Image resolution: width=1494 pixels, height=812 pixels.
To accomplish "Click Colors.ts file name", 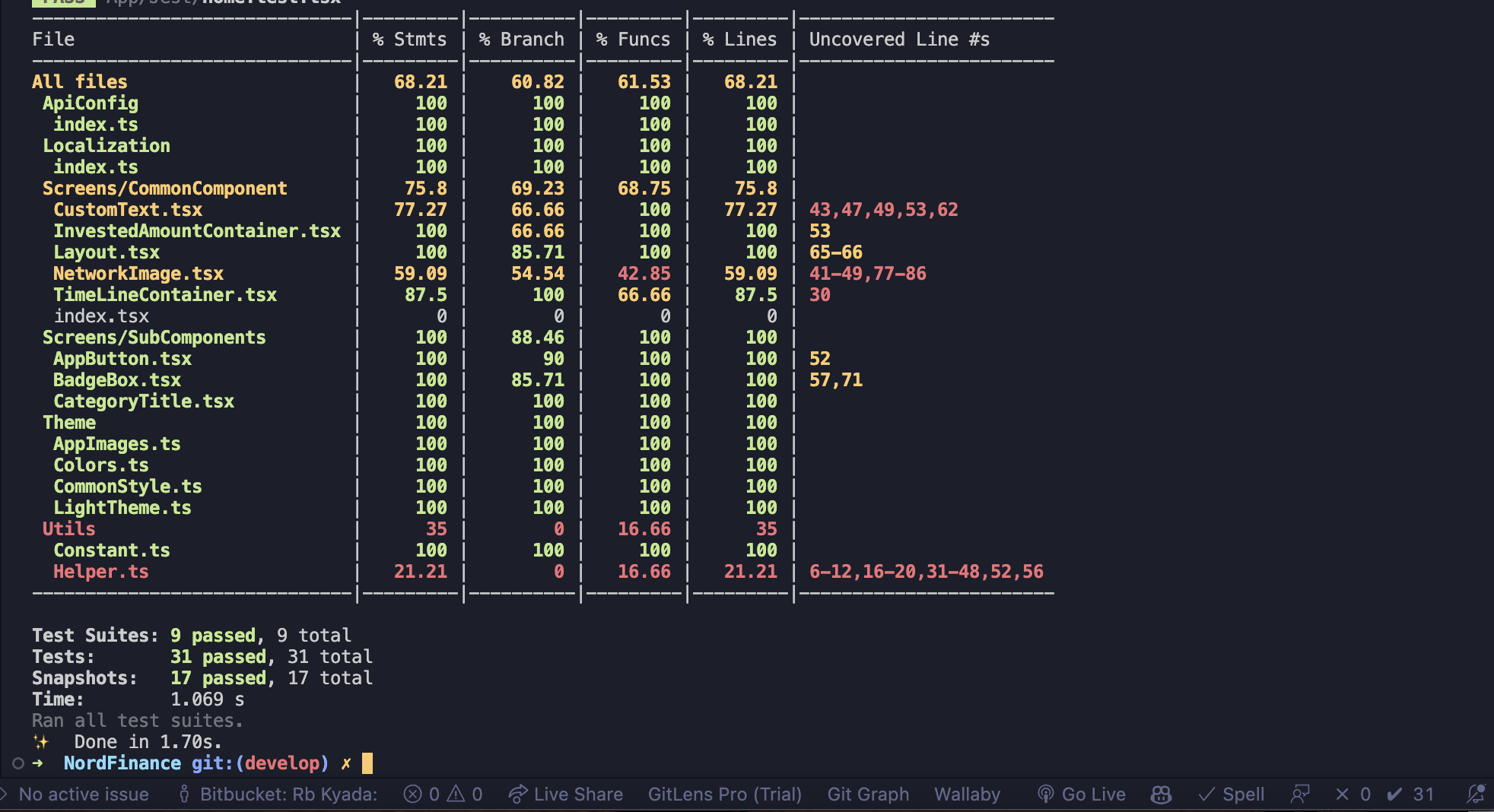I will [101, 465].
